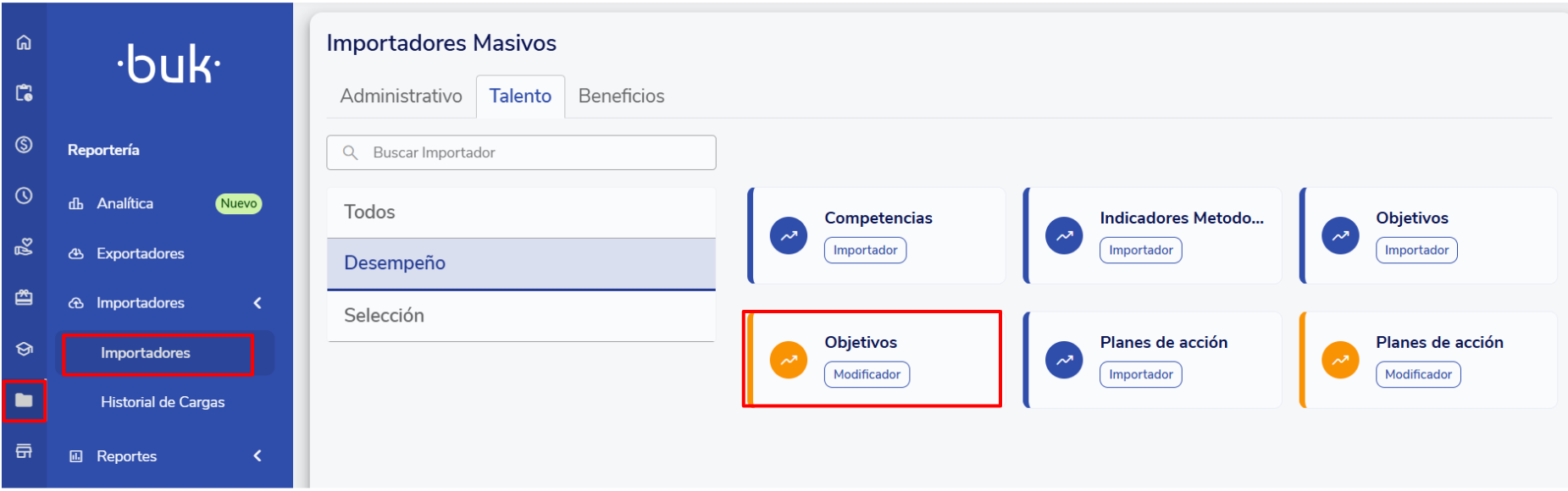Collapse the Importadores sidebar menu chevron

point(258,303)
